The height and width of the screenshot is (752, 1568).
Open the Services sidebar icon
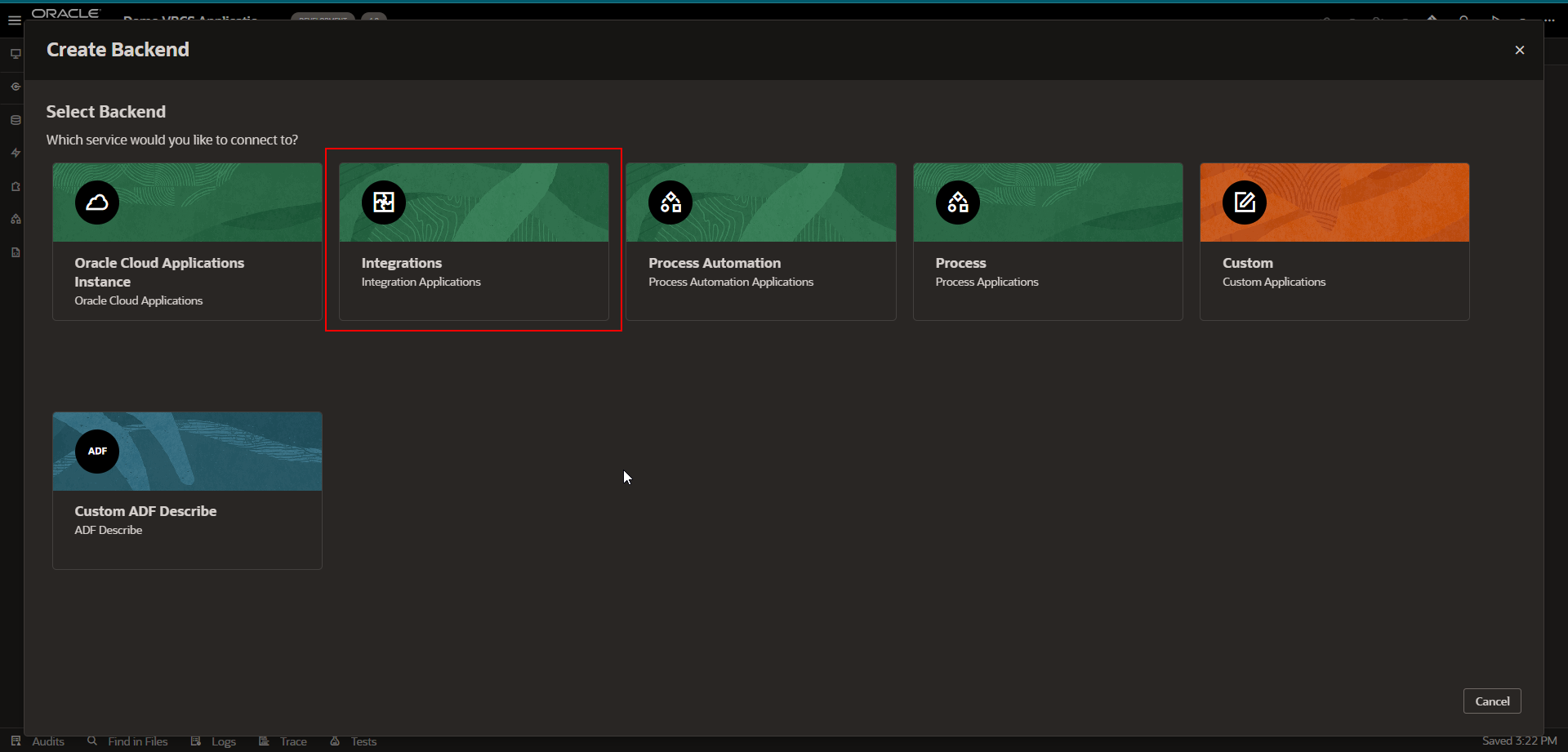point(16,87)
